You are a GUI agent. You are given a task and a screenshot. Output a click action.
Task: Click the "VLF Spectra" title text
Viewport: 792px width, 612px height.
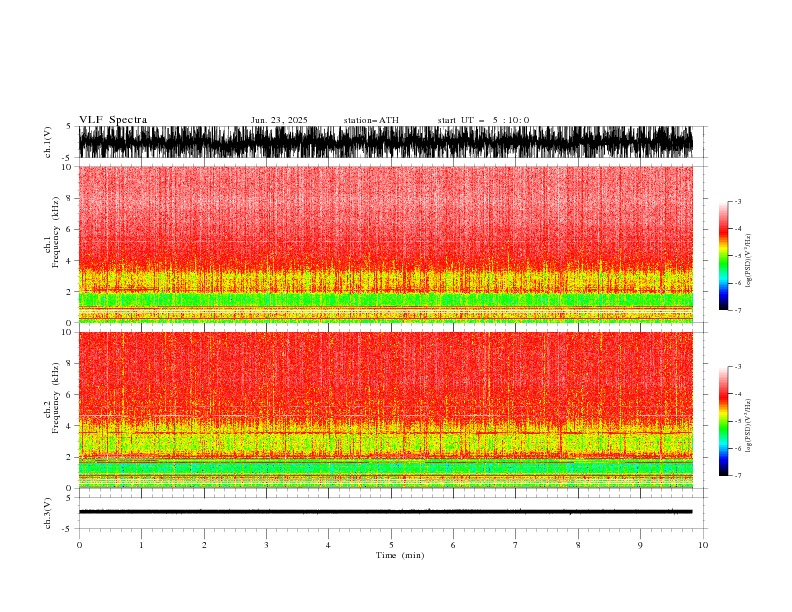click(113, 120)
